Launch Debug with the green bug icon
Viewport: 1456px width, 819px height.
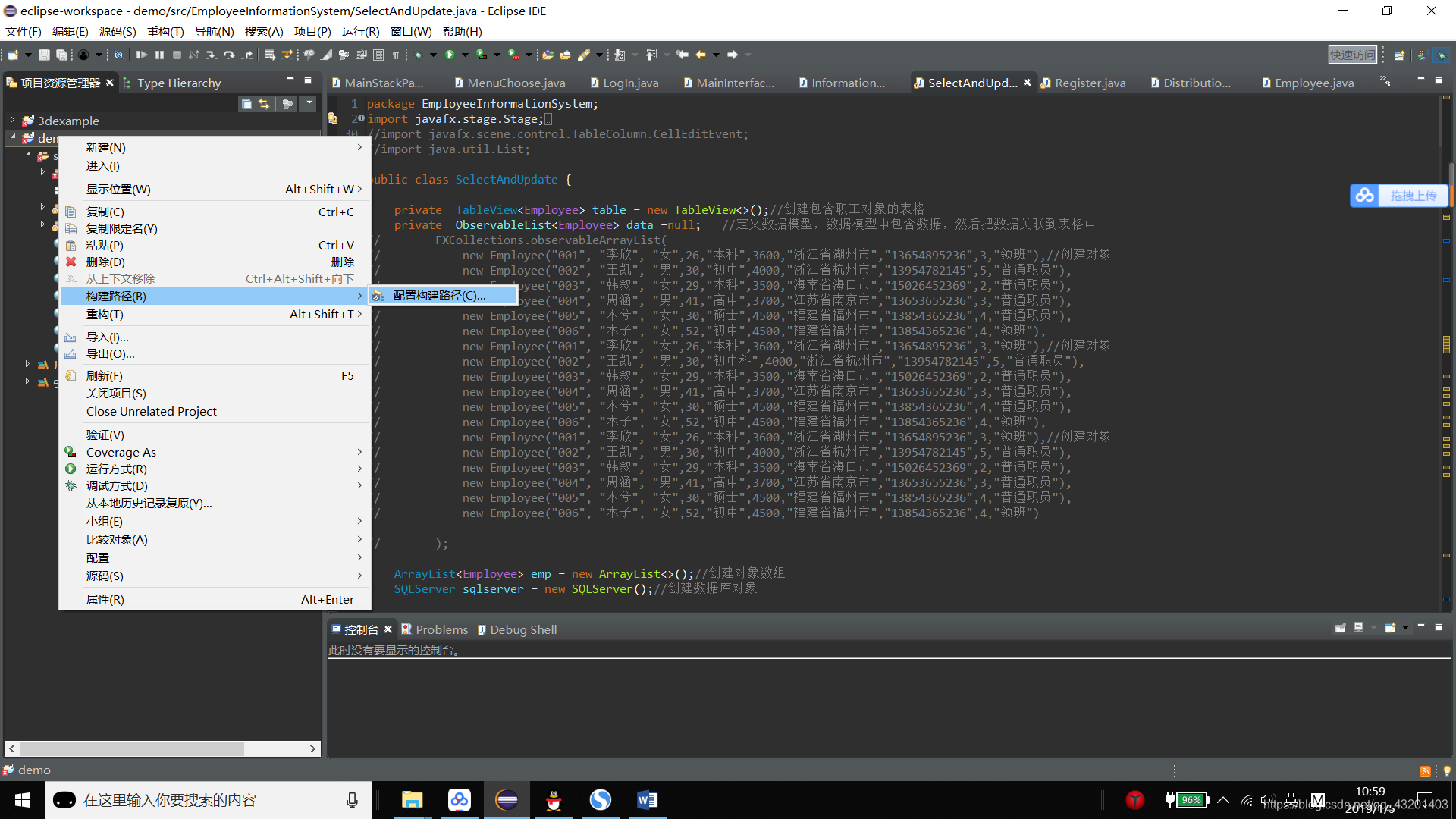click(419, 55)
